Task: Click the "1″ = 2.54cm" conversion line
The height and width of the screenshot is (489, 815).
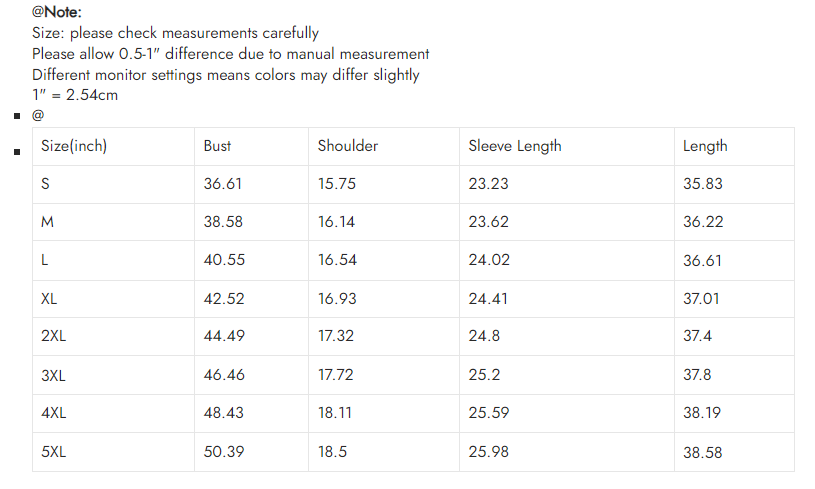Action: pyautogui.click(x=75, y=95)
